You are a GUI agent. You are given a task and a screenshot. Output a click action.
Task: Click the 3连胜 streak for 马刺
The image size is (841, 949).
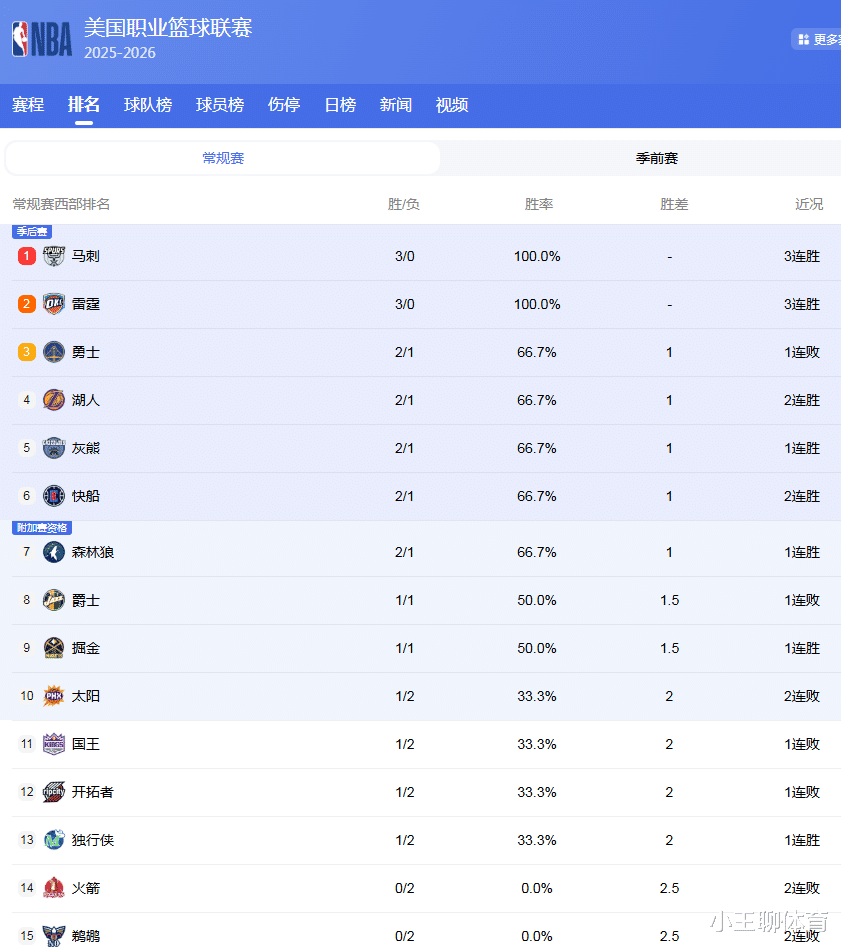[x=802, y=256]
